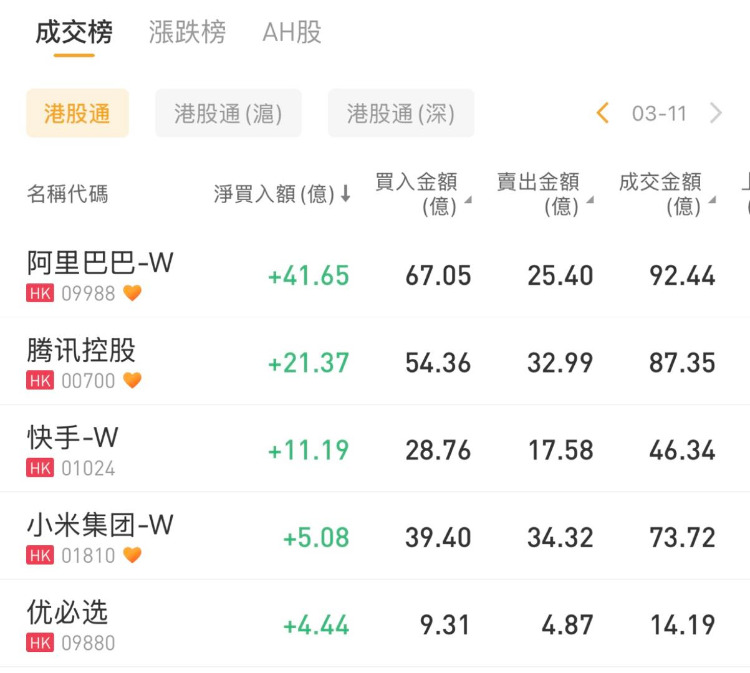Screen dimensions: 750x673
Task: Click sell amount 25.40
Action: pos(561,276)
